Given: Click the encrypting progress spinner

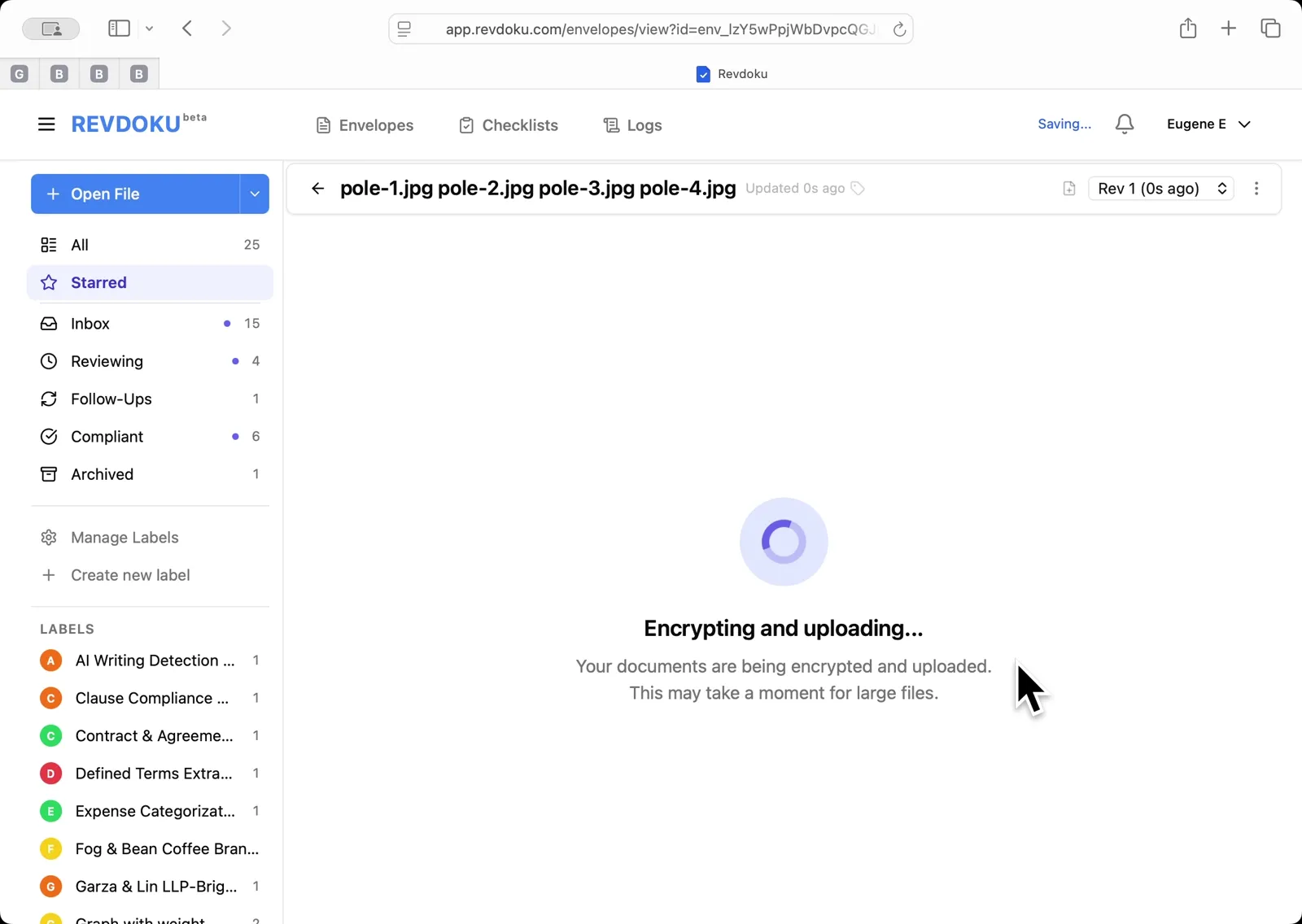Looking at the screenshot, I should tap(783, 542).
